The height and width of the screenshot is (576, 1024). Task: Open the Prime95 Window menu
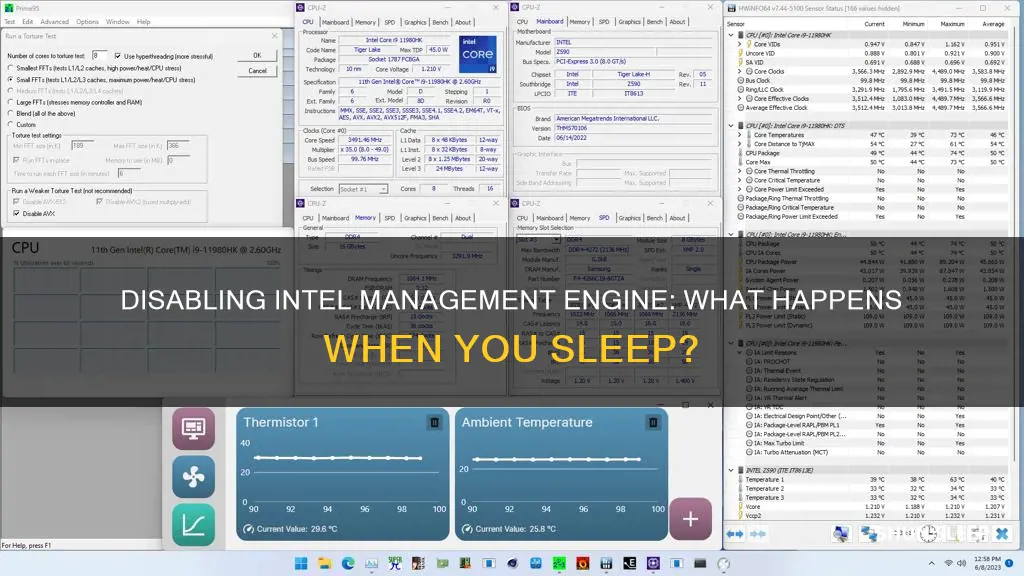[x=118, y=22]
